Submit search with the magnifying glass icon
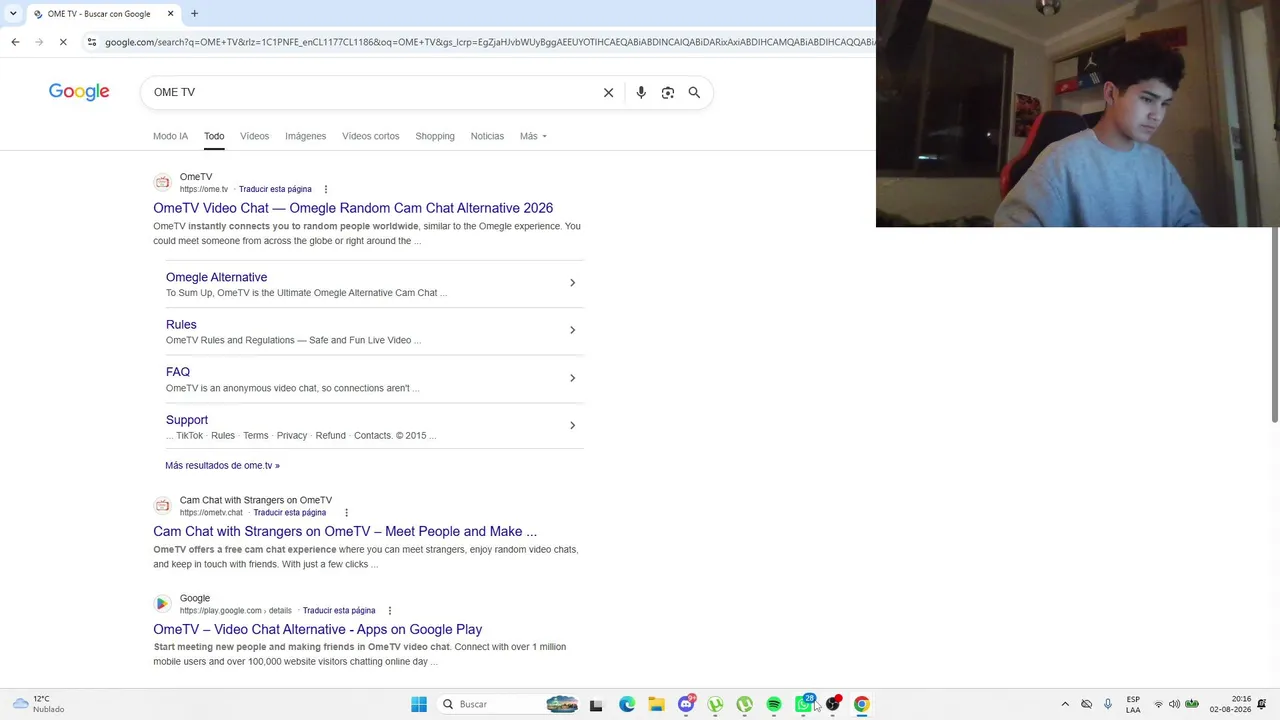The height and width of the screenshot is (720, 1280). pos(694,92)
